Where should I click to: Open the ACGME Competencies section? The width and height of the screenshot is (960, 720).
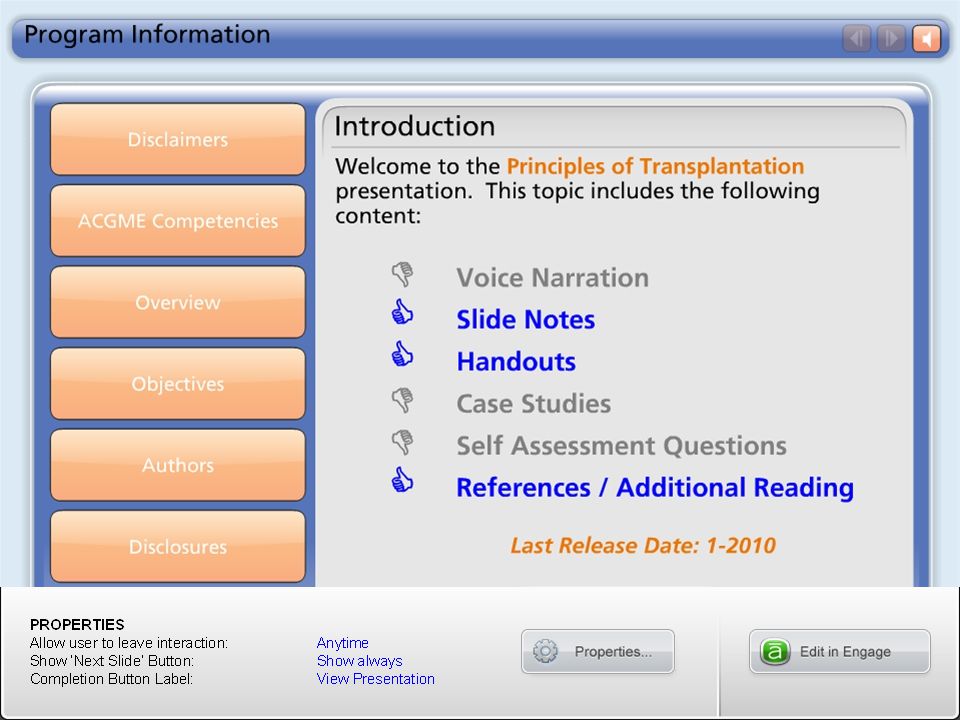(178, 220)
